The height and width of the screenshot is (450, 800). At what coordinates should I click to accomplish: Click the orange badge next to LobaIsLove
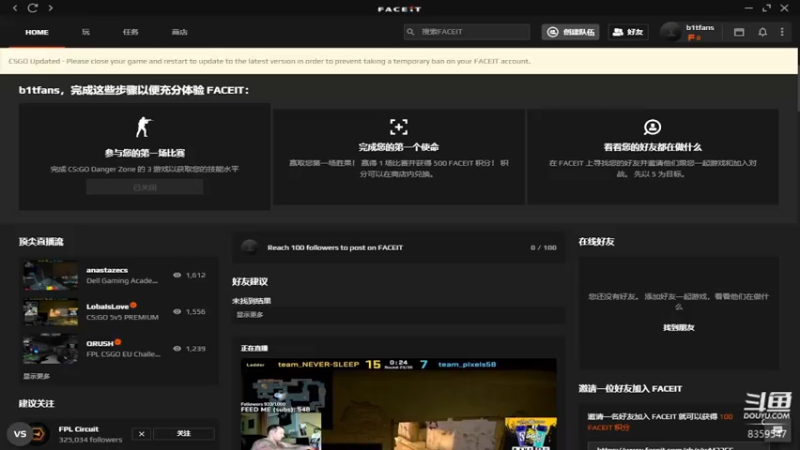pyautogui.click(x=133, y=305)
